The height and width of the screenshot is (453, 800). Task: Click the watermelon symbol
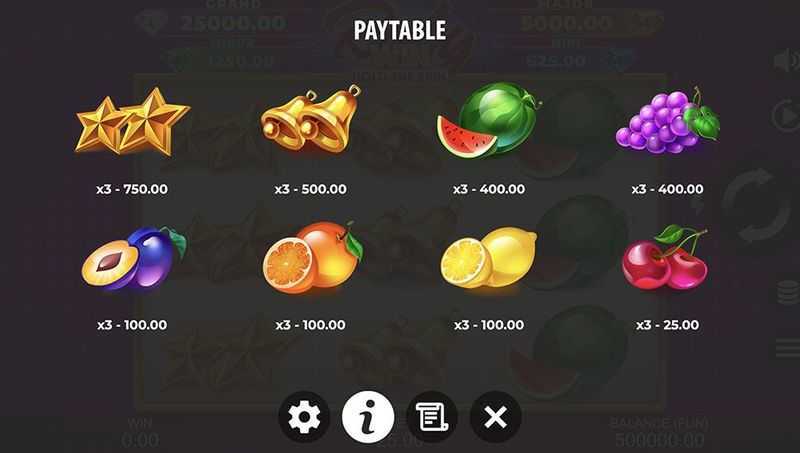pyautogui.click(x=488, y=120)
